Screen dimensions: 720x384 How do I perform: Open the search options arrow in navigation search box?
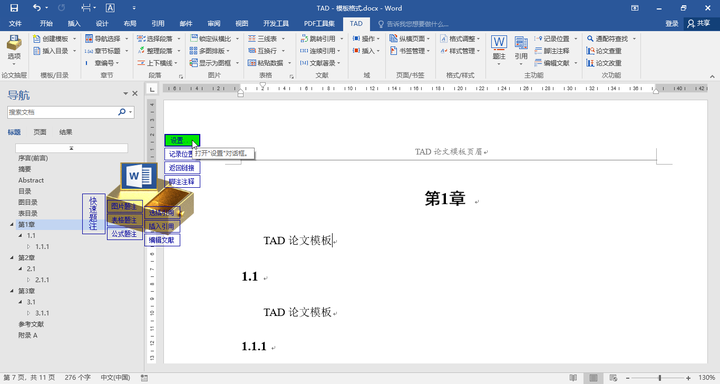tap(131, 112)
